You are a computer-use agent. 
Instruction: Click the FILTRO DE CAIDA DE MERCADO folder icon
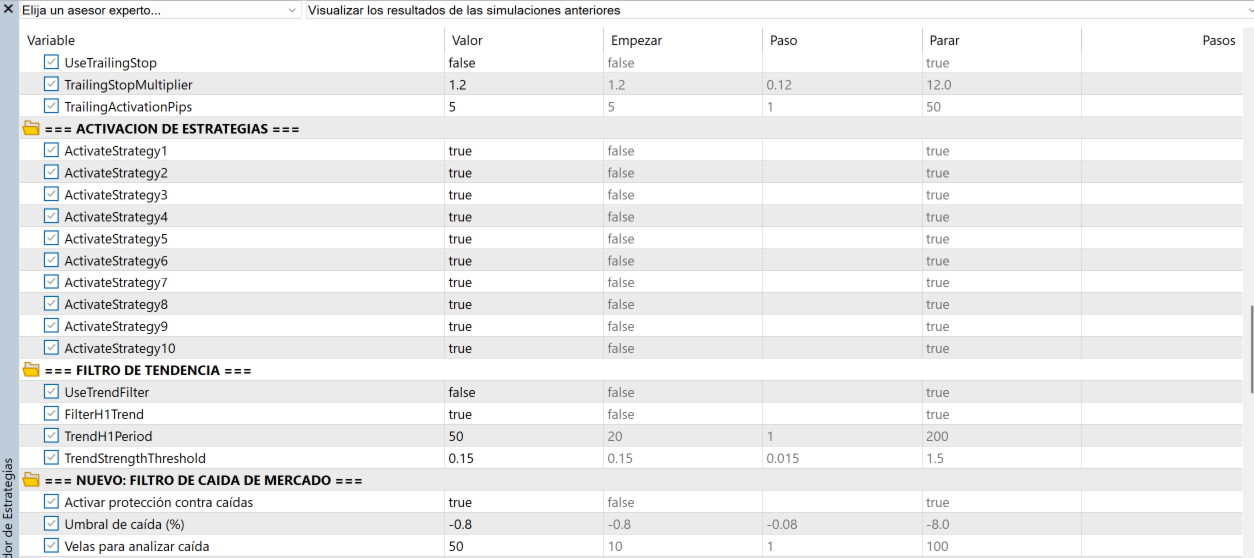click(x=31, y=480)
